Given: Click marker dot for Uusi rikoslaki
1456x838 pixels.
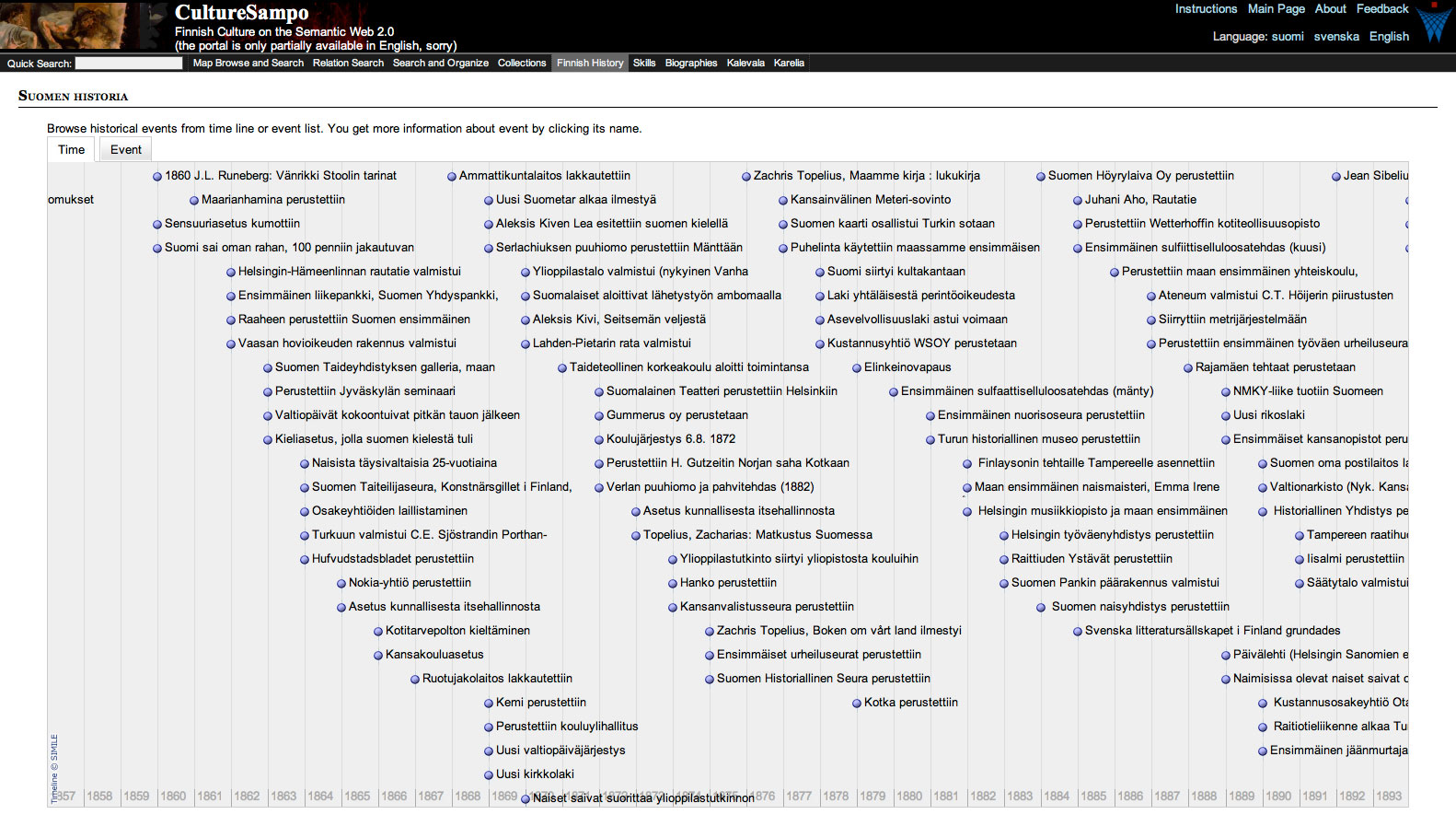Looking at the screenshot, I should pyautogui.click(x=1226, y=416).
